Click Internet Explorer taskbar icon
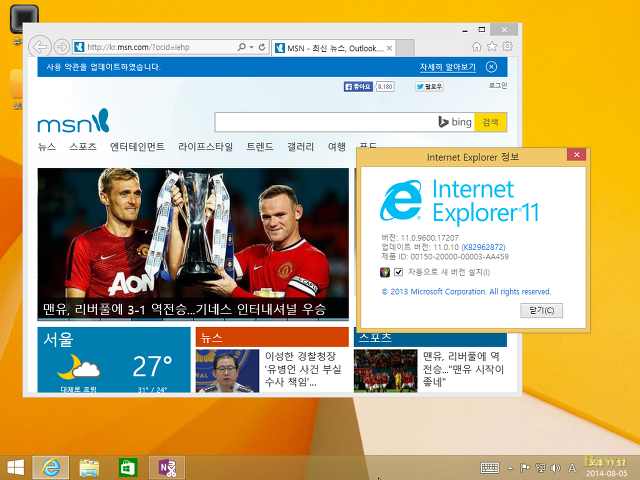 [51, 467]
